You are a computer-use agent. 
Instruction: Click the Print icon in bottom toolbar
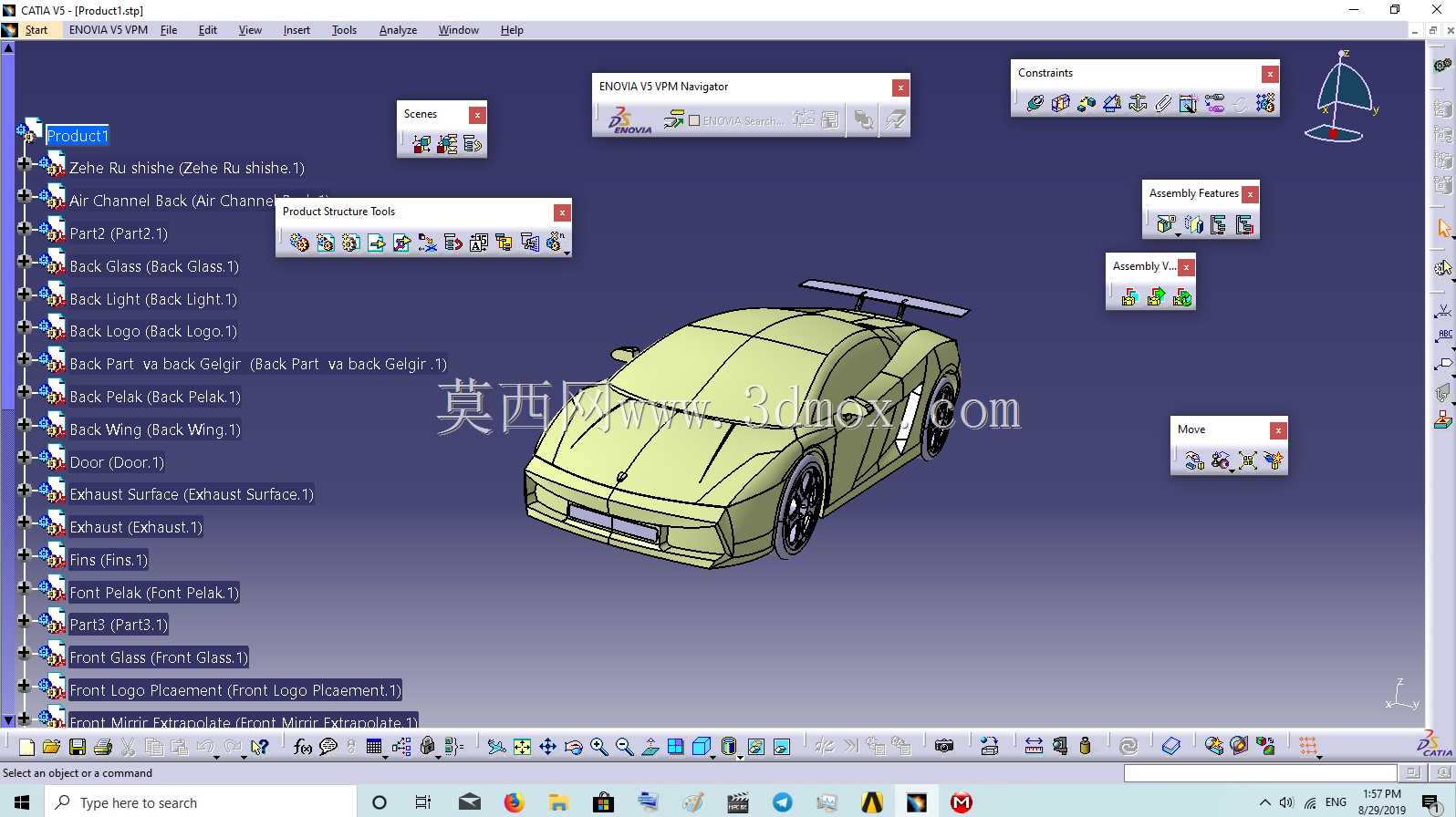pyautogui.click(x=103, y=747)
